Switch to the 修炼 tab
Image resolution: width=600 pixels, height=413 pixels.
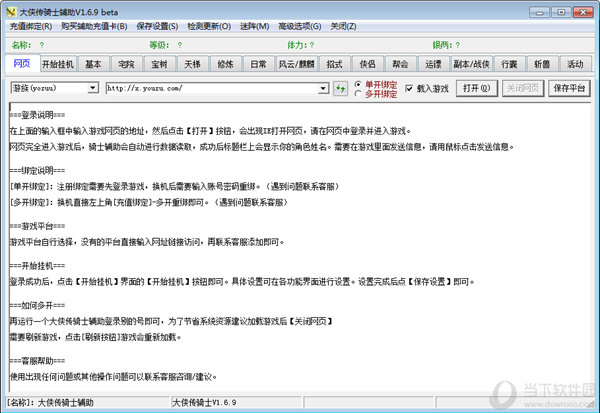pos(225,64)
